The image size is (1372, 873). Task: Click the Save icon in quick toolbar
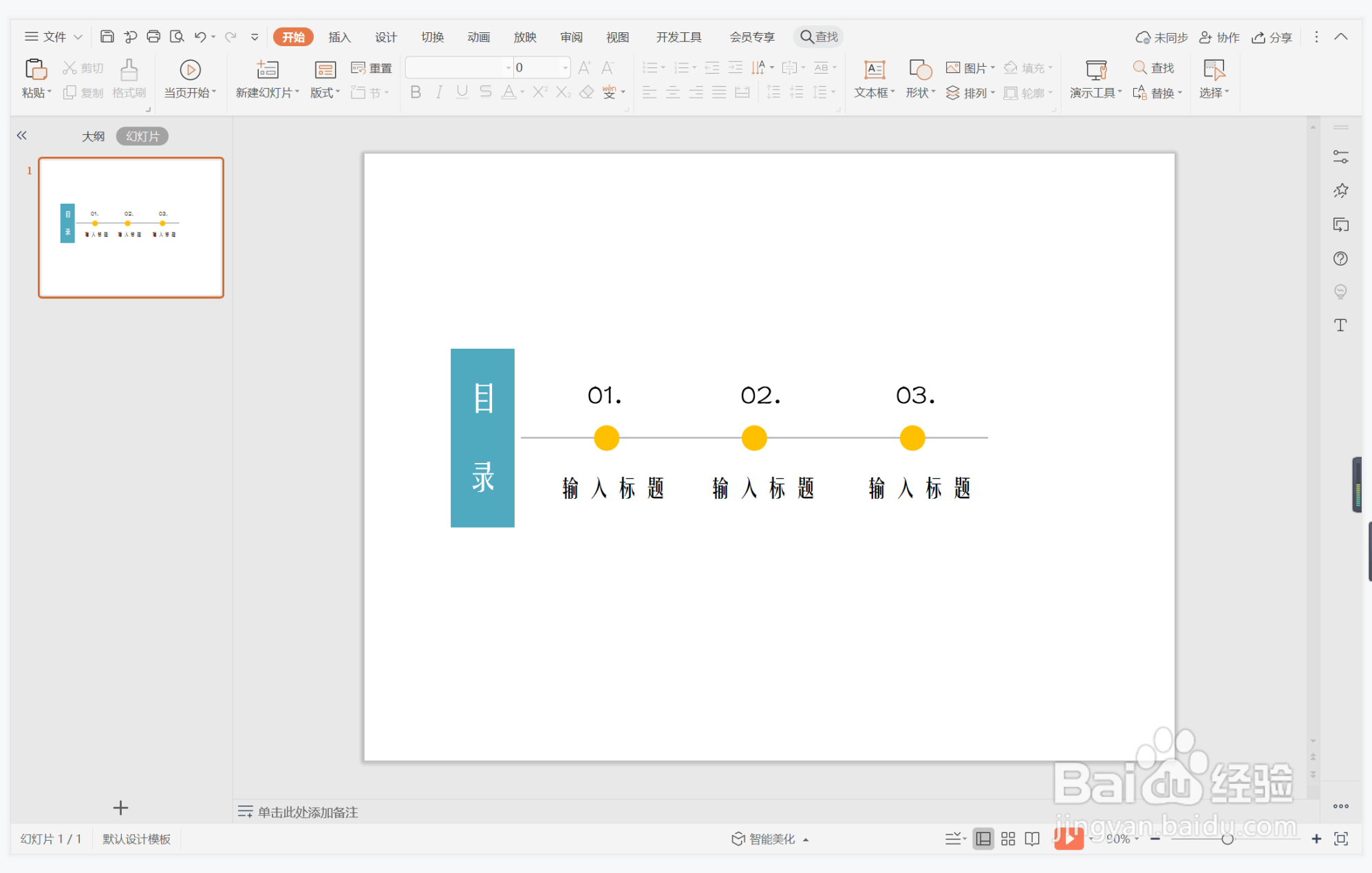tap(107, 36)
